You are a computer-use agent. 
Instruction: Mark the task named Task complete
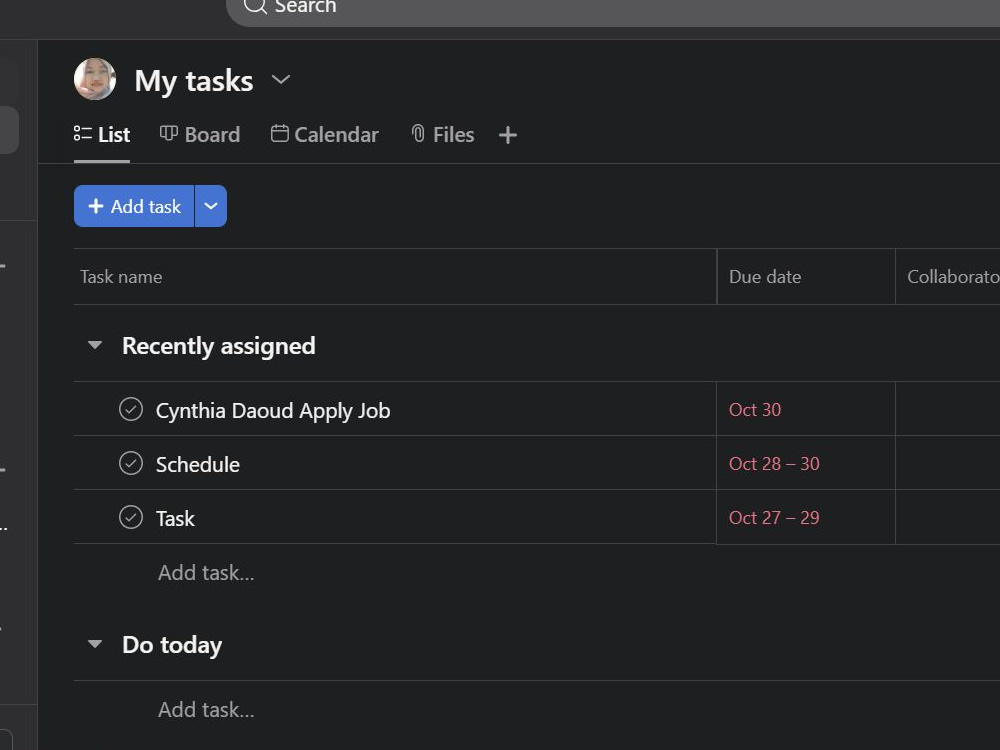tap(131, 517)
